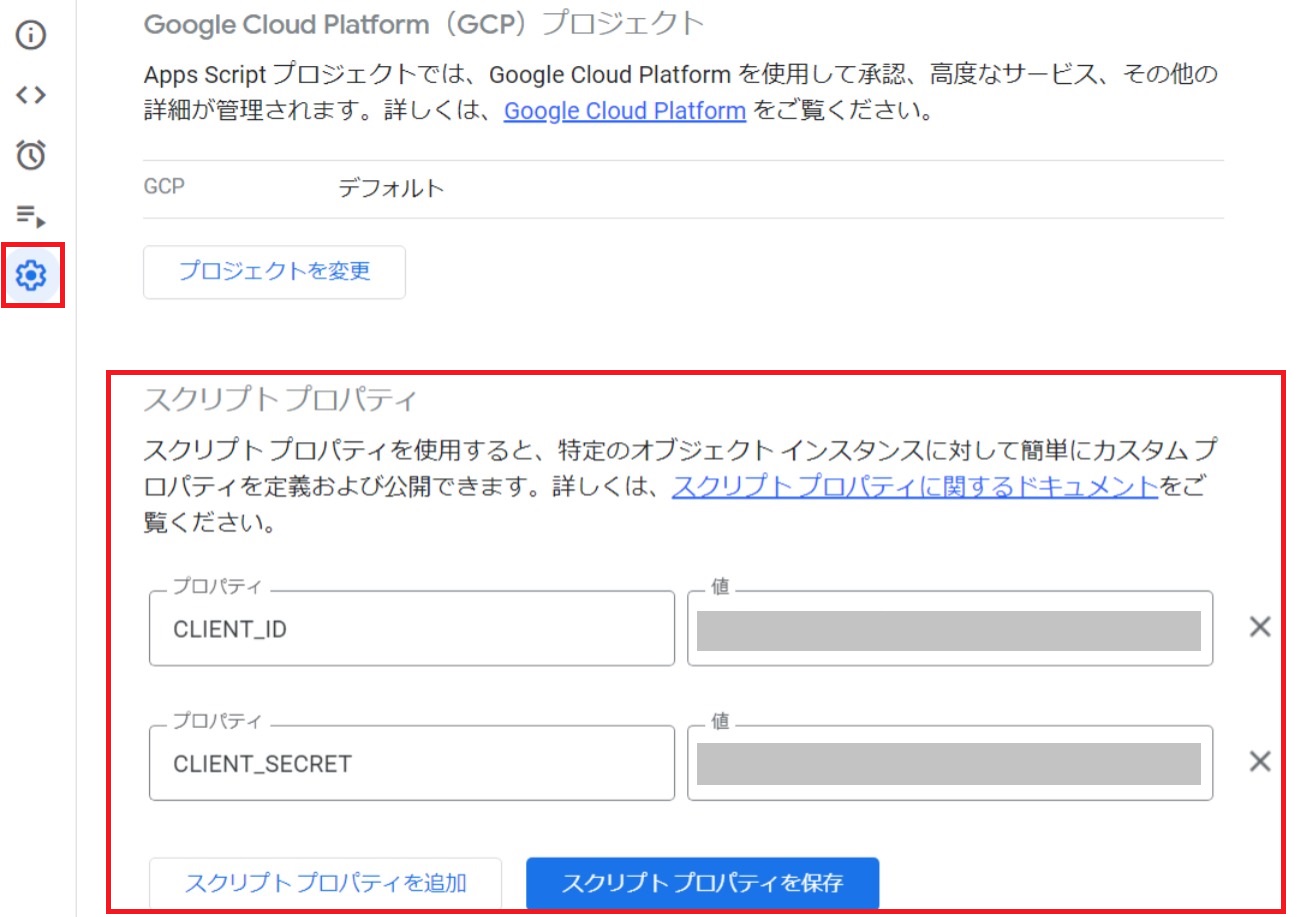Focus the value field for CLIENT_ID
Screen dimensions: 1301x917
tap(950, 628)
